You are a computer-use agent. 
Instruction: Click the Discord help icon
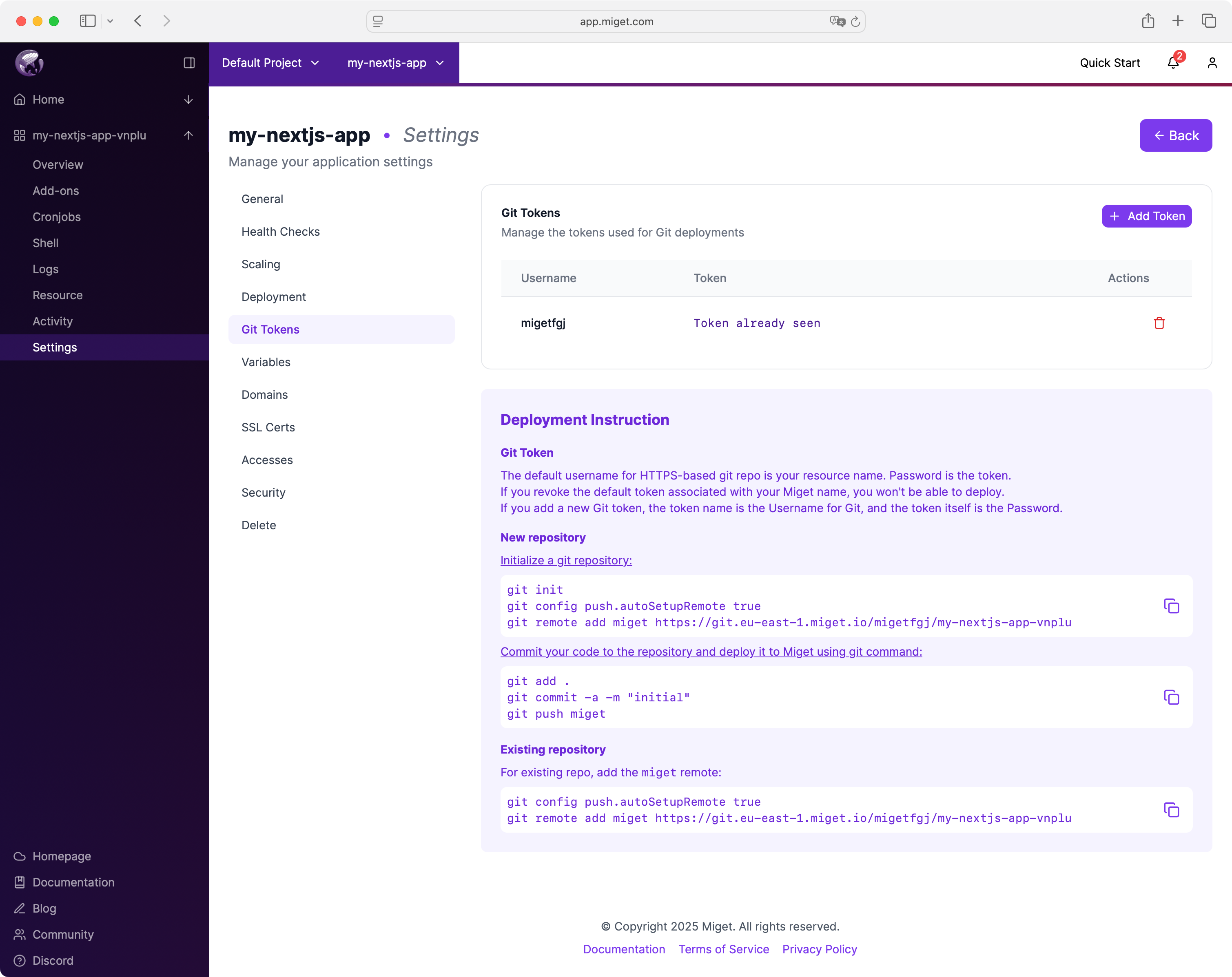click(20, 960)
